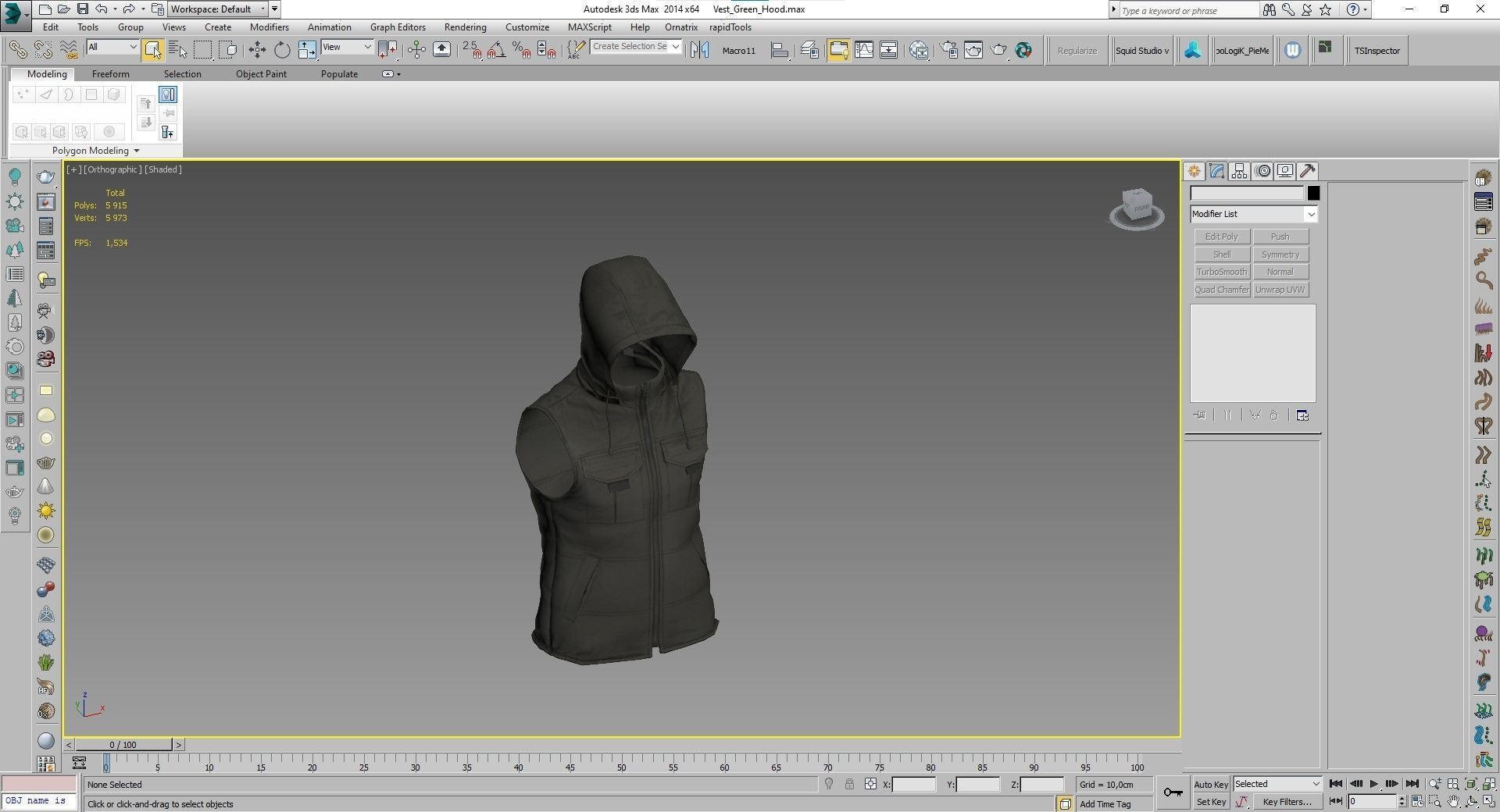Click the keyword search input field
The image size is (1500, 812).
(x=1188, y=10)
